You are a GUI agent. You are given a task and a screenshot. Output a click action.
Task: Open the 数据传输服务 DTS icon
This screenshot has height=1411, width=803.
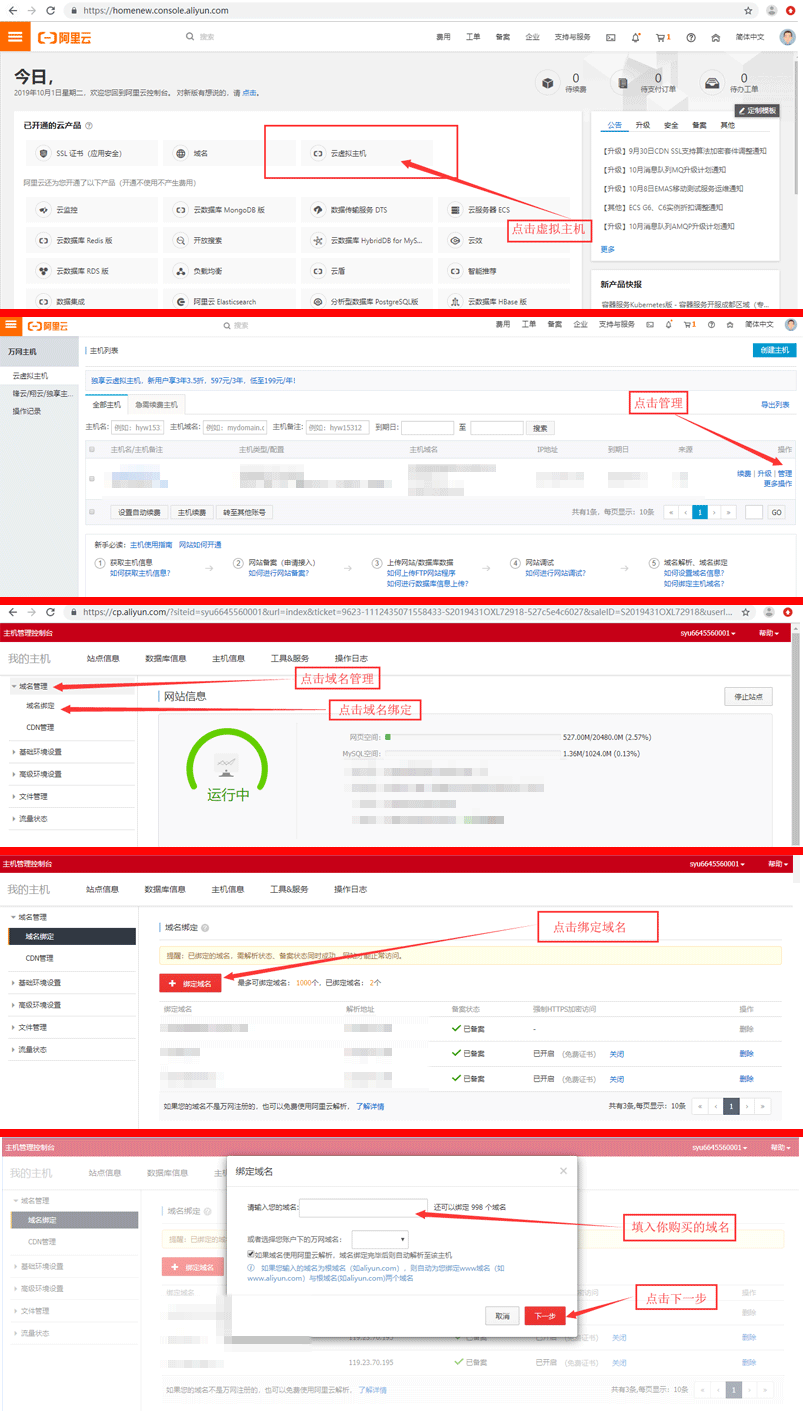point(319,211)
